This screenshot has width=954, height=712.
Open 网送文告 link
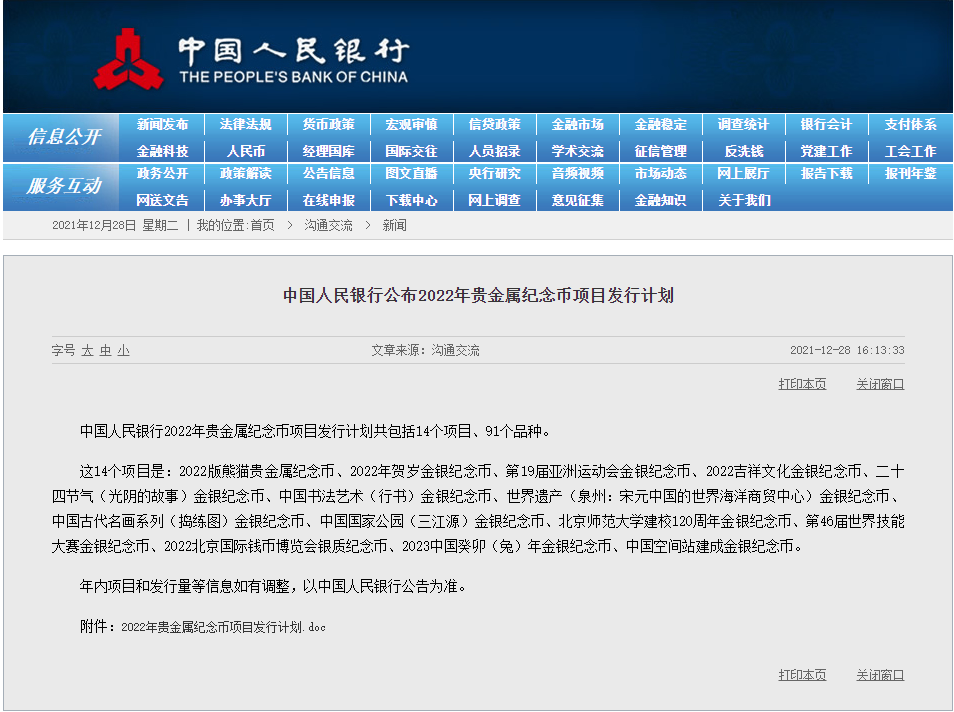pos(162,200)
